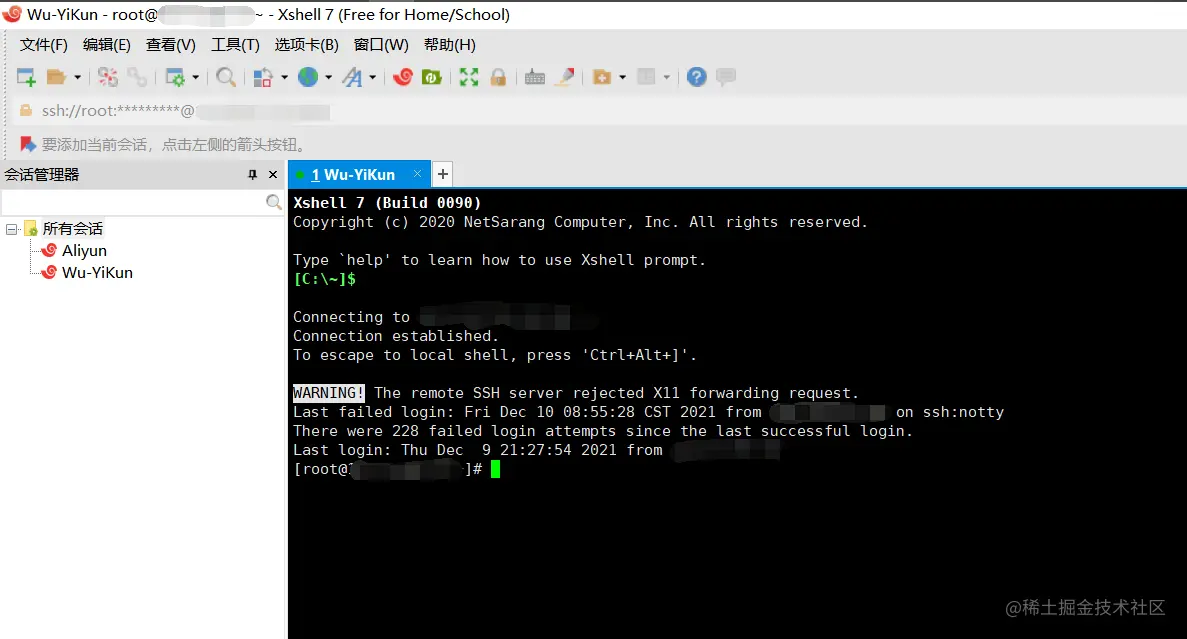Expand the Open folder dropdown arrow

coord(77,77)
